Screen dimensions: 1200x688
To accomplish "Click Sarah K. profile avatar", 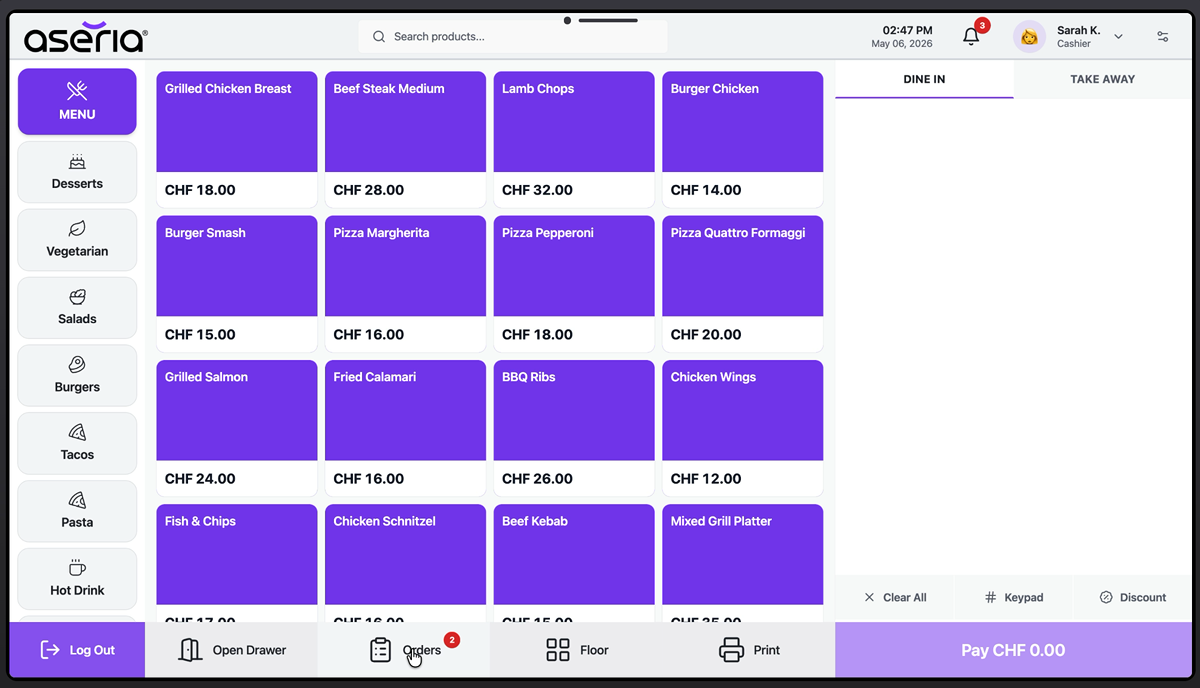I will pyautogui.click(x=1029, y=37).
